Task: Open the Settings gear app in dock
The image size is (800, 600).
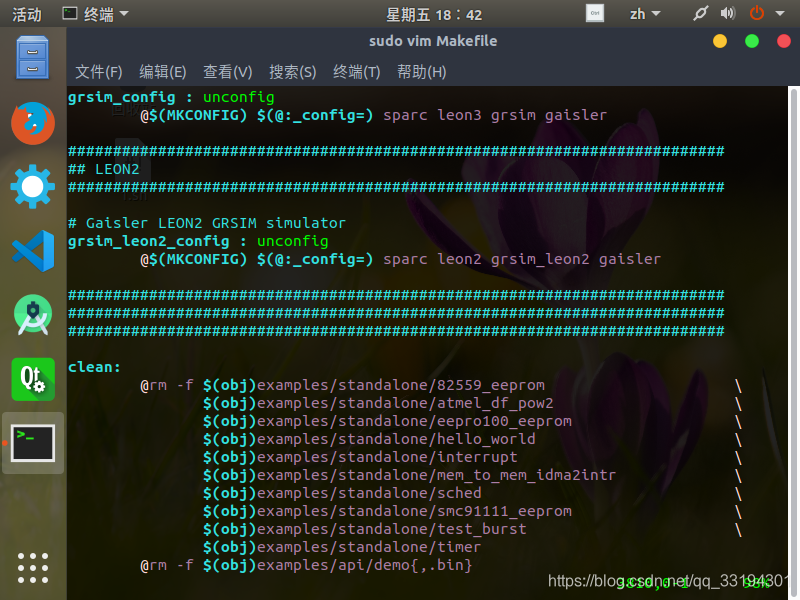Action: click(x=33, y=187)
